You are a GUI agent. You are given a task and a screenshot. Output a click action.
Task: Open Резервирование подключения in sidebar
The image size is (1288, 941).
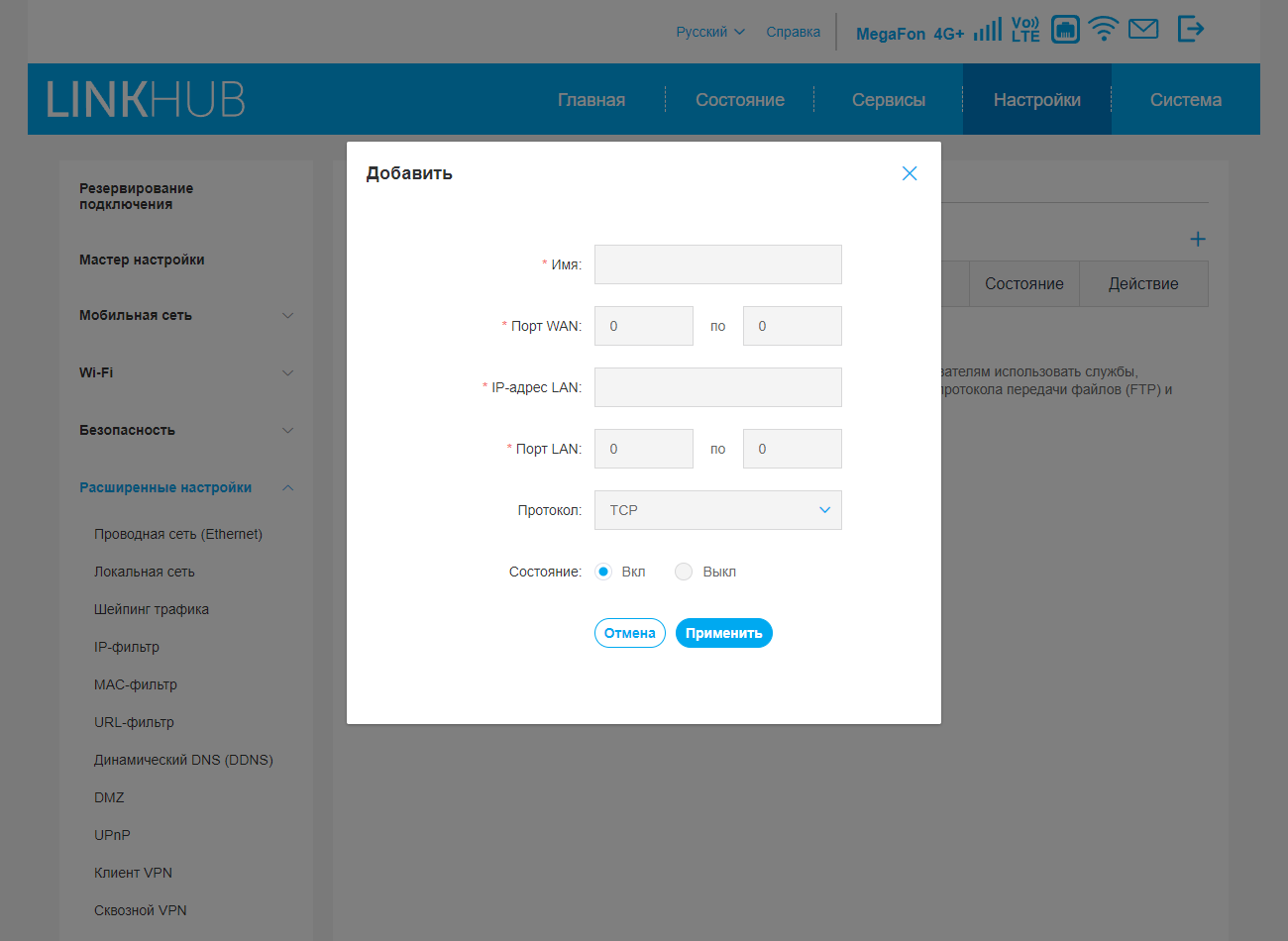[137, 196]
